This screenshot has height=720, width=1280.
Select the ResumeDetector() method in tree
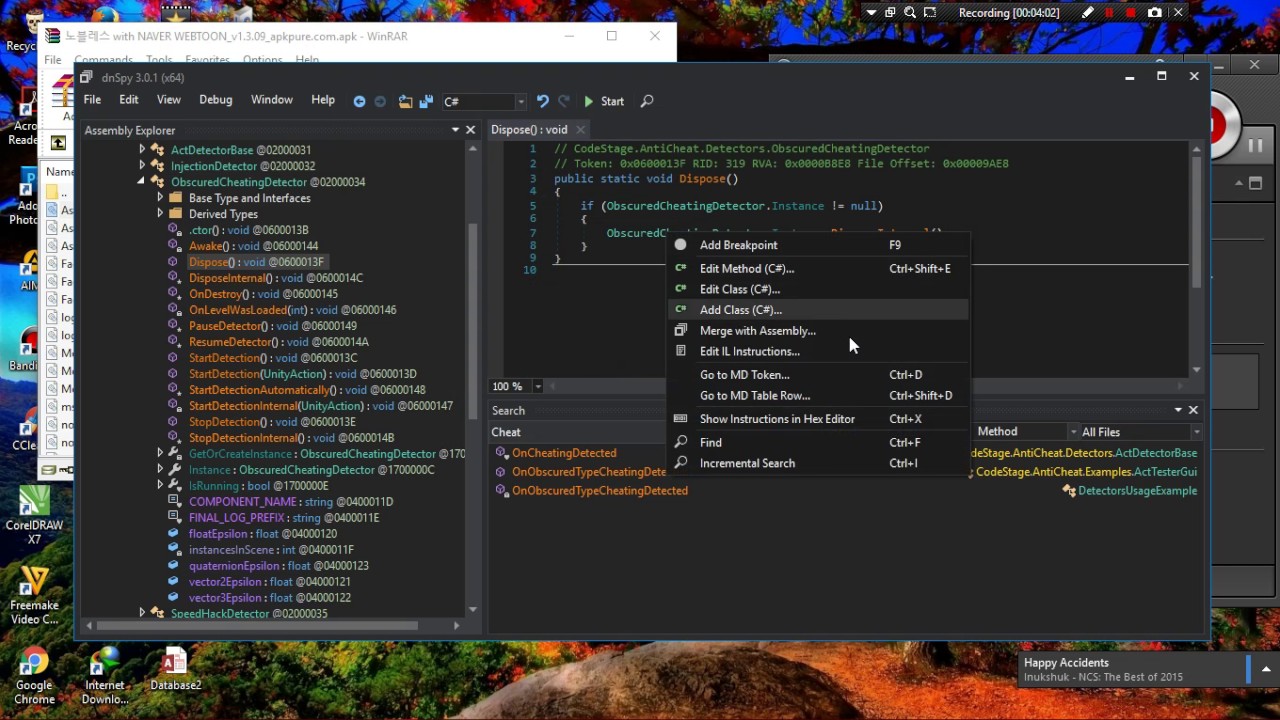(279, 342)
